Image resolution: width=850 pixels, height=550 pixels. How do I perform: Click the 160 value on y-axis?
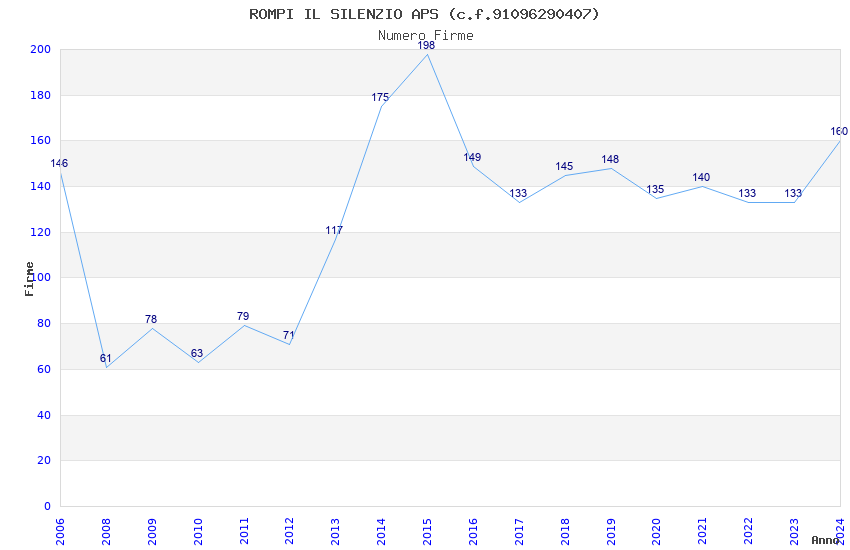pyautogui.click(x=41, y=140)
